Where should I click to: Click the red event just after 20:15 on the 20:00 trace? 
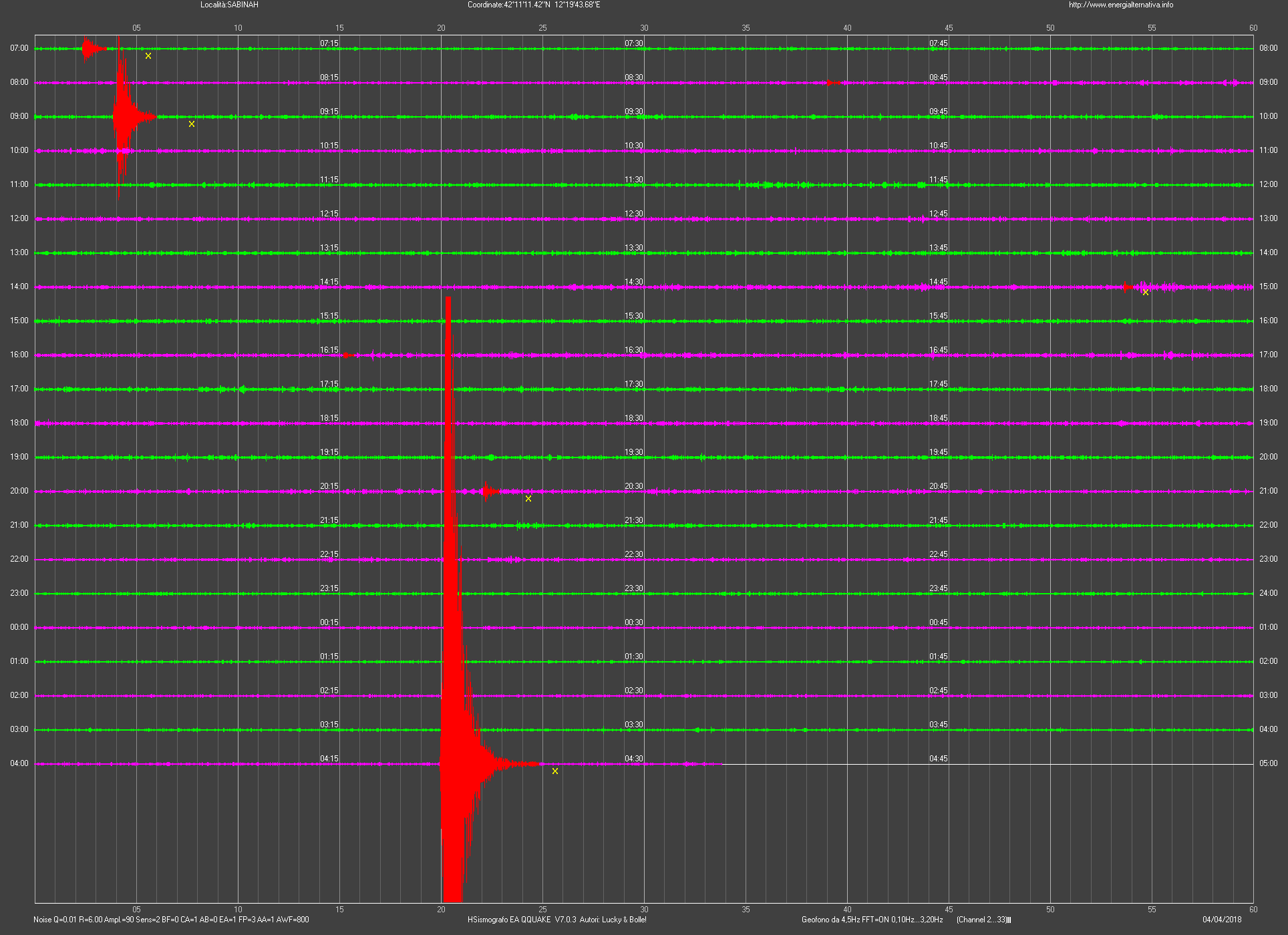tap(488, 492)
